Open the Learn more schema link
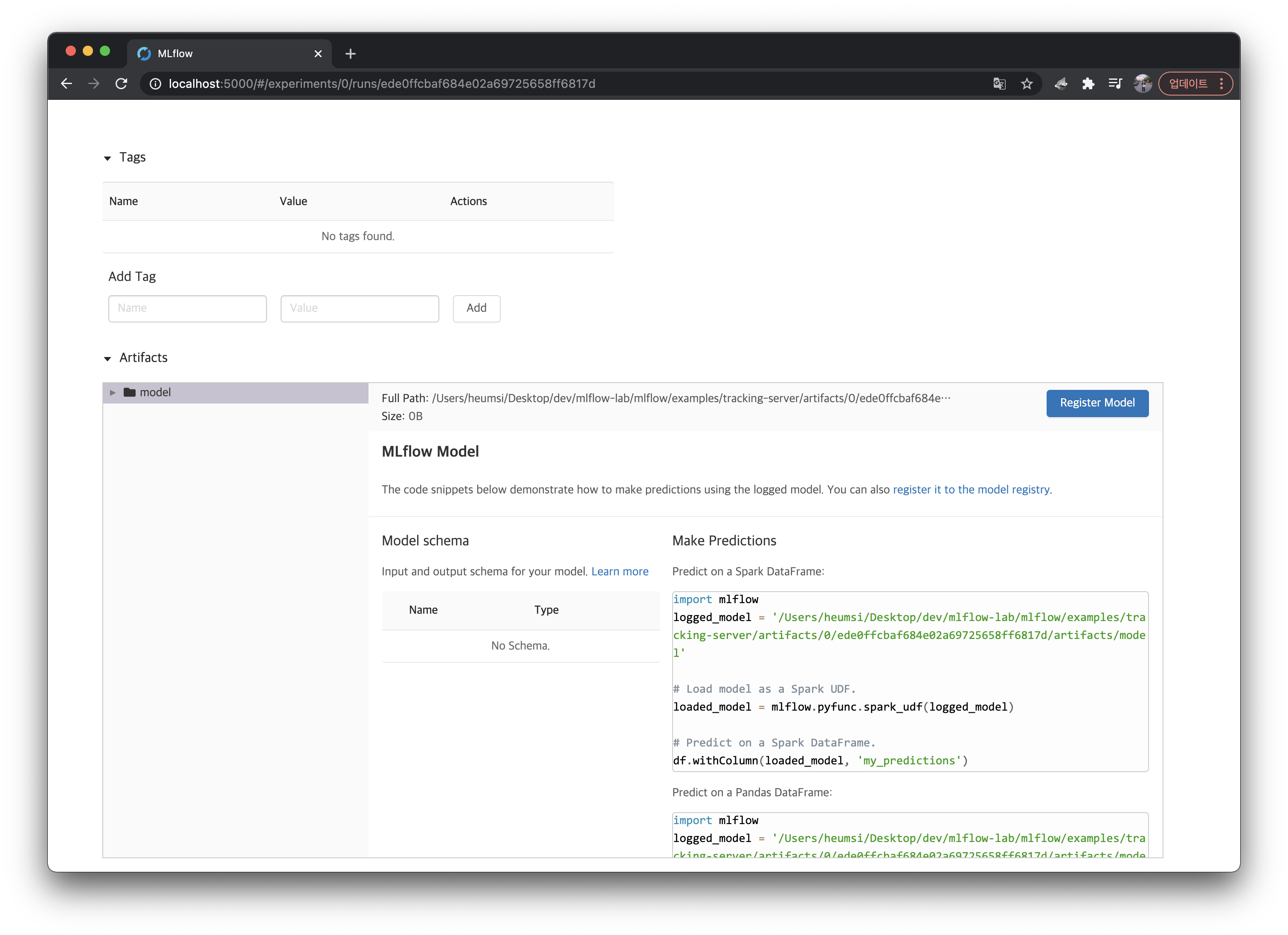The image size is (1288, 935). click(x=620, y=571)
